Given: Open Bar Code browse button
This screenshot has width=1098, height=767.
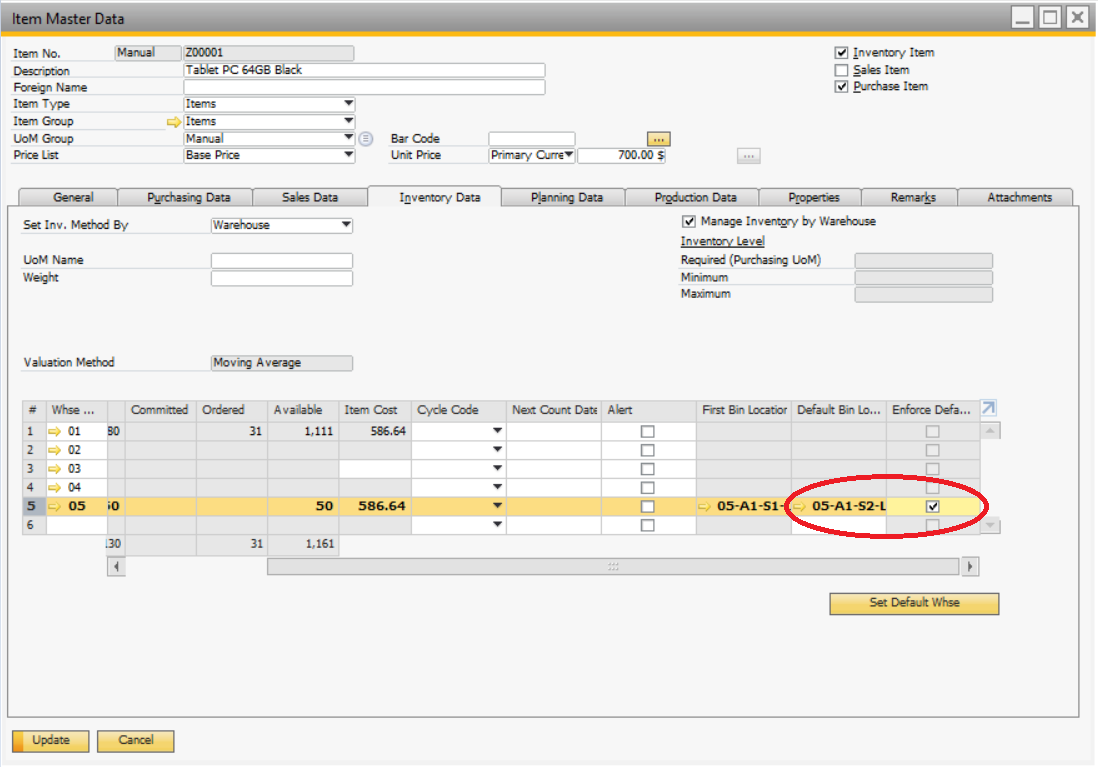Looking at the screenshot, I should [658, 139].
